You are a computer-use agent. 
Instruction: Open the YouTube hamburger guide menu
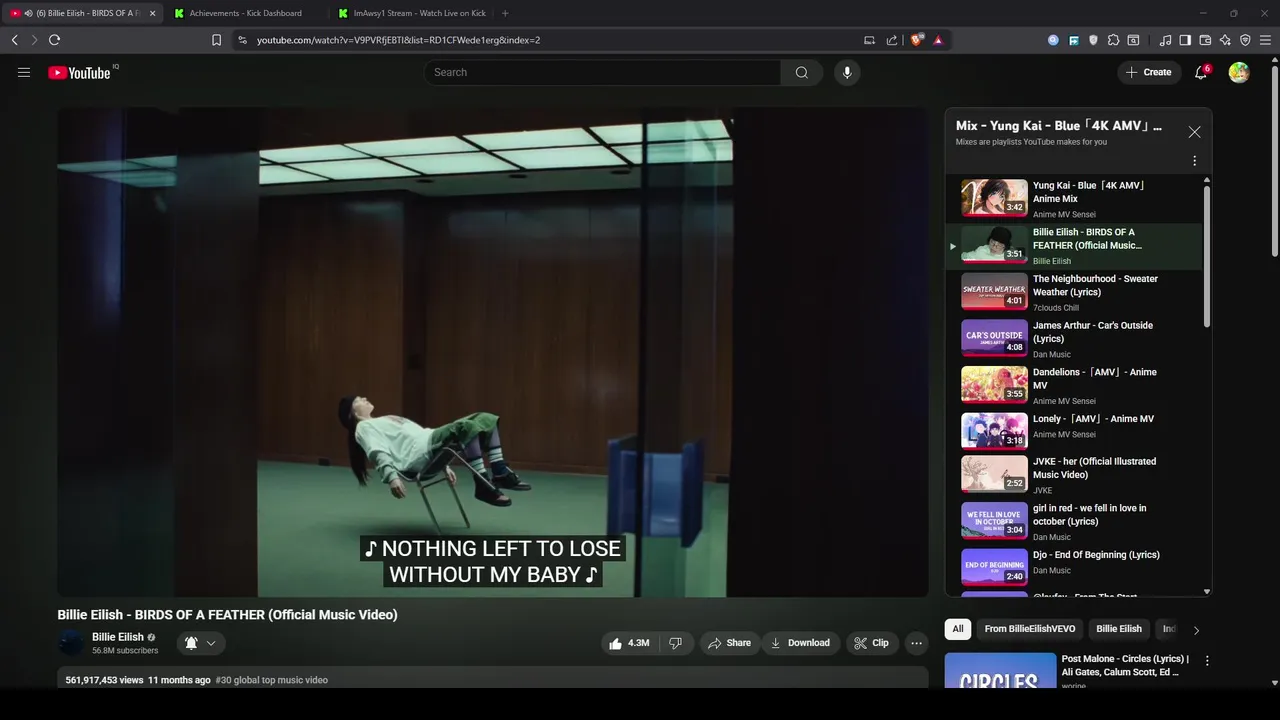coord(24,72)
